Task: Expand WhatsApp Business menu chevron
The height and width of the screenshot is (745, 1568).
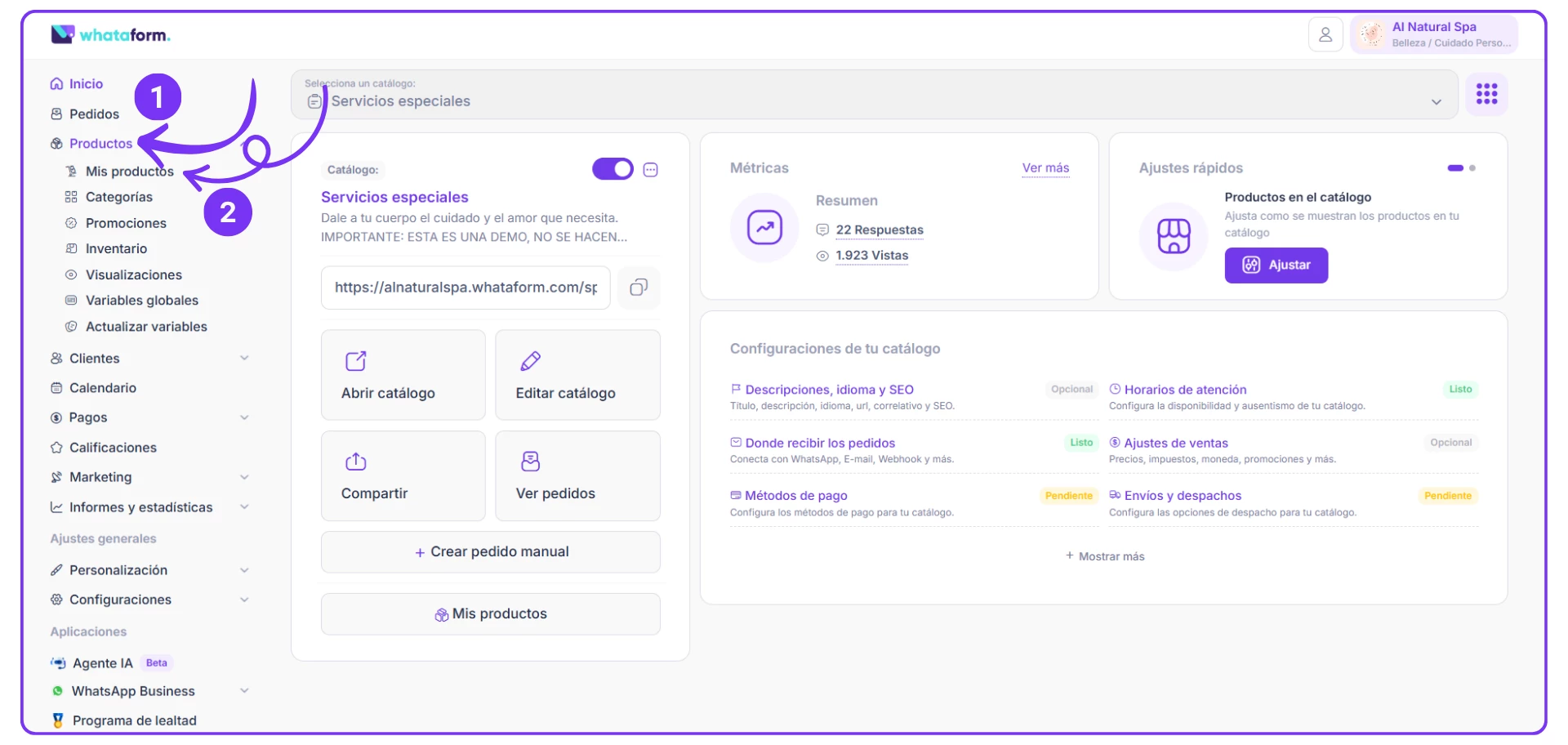Action: (x=244, y=691)
